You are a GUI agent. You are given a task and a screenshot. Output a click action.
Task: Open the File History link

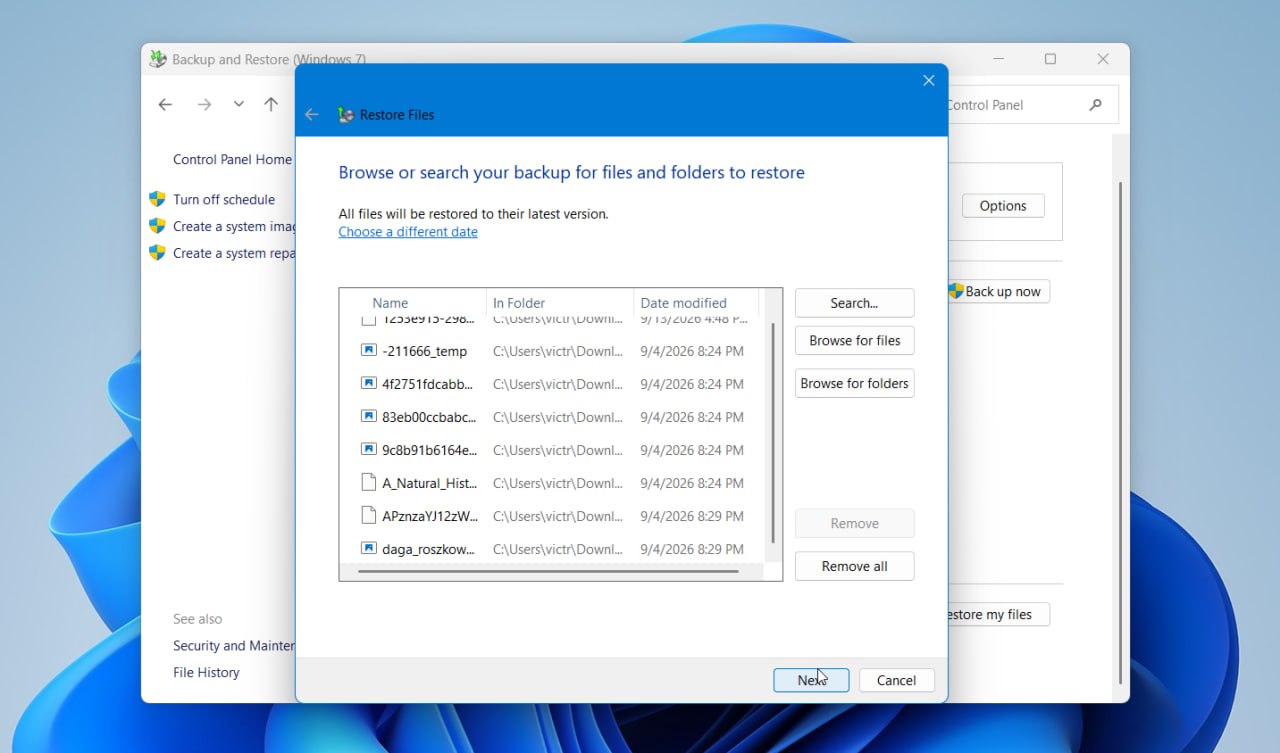206,672
